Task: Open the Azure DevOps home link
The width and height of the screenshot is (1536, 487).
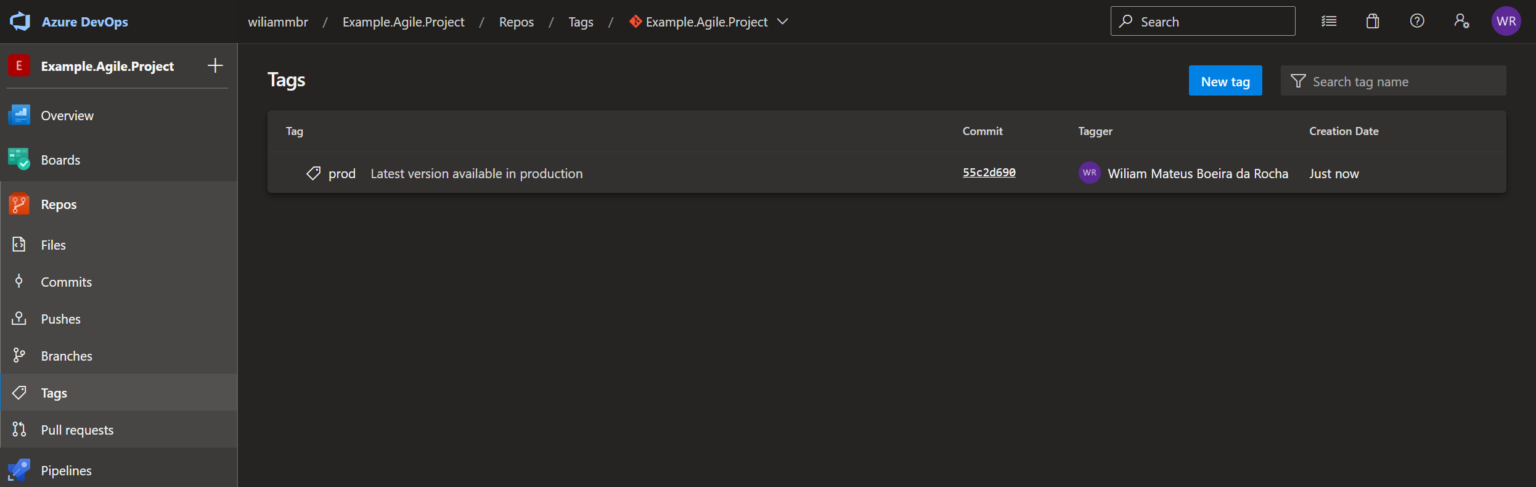Action: click(85, 22)
